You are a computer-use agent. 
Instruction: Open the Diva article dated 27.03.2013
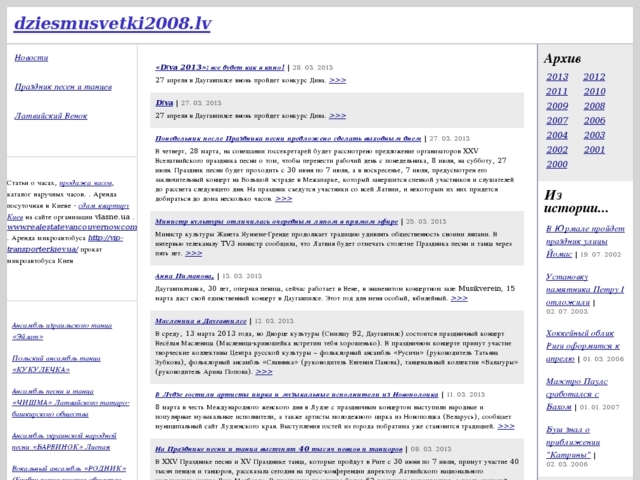[164, 103]
